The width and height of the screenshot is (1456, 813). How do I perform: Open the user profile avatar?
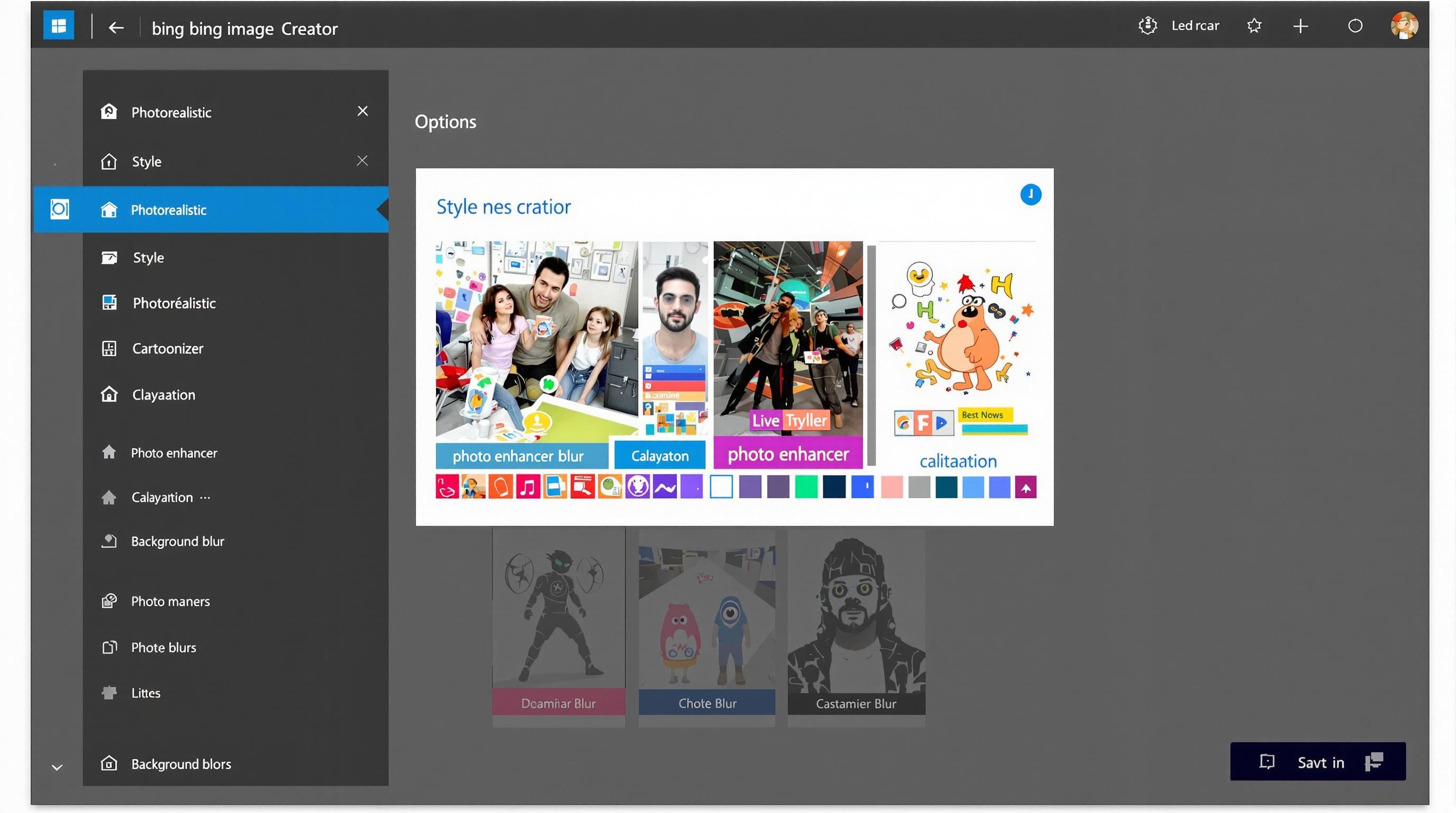[x=1404, y=25]
